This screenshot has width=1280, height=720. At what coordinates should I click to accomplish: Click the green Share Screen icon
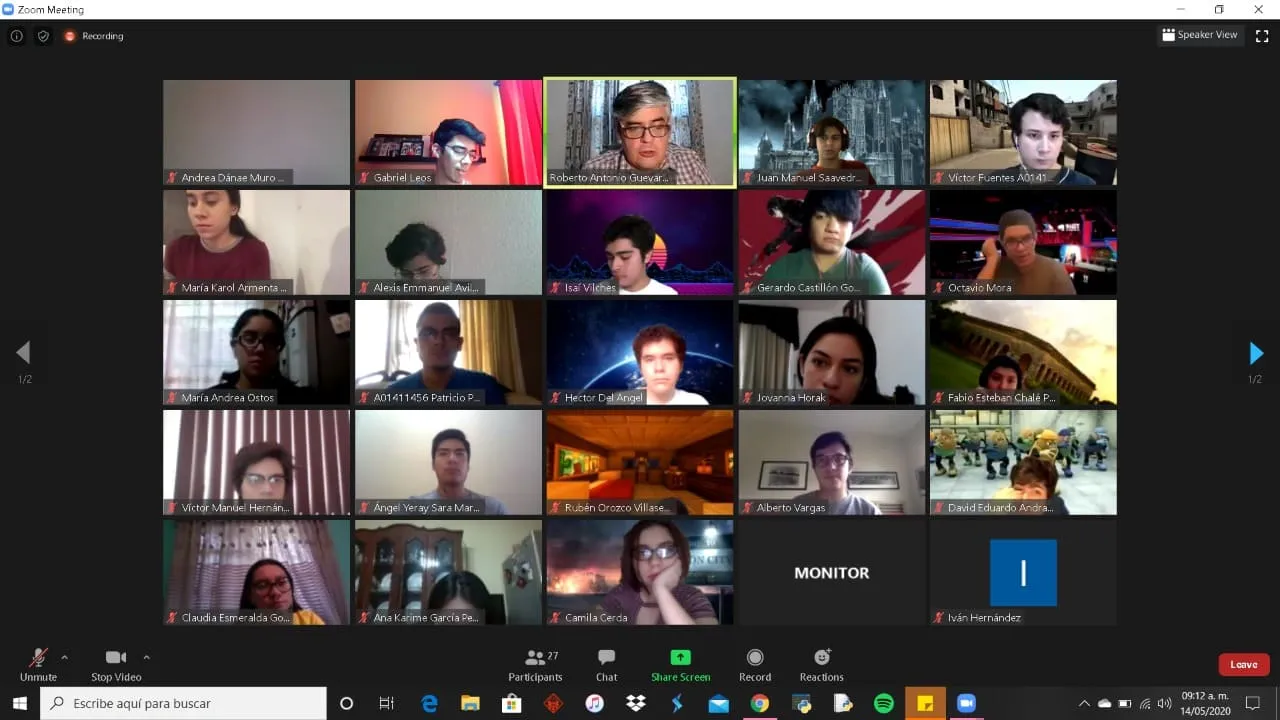pos(680,658)
